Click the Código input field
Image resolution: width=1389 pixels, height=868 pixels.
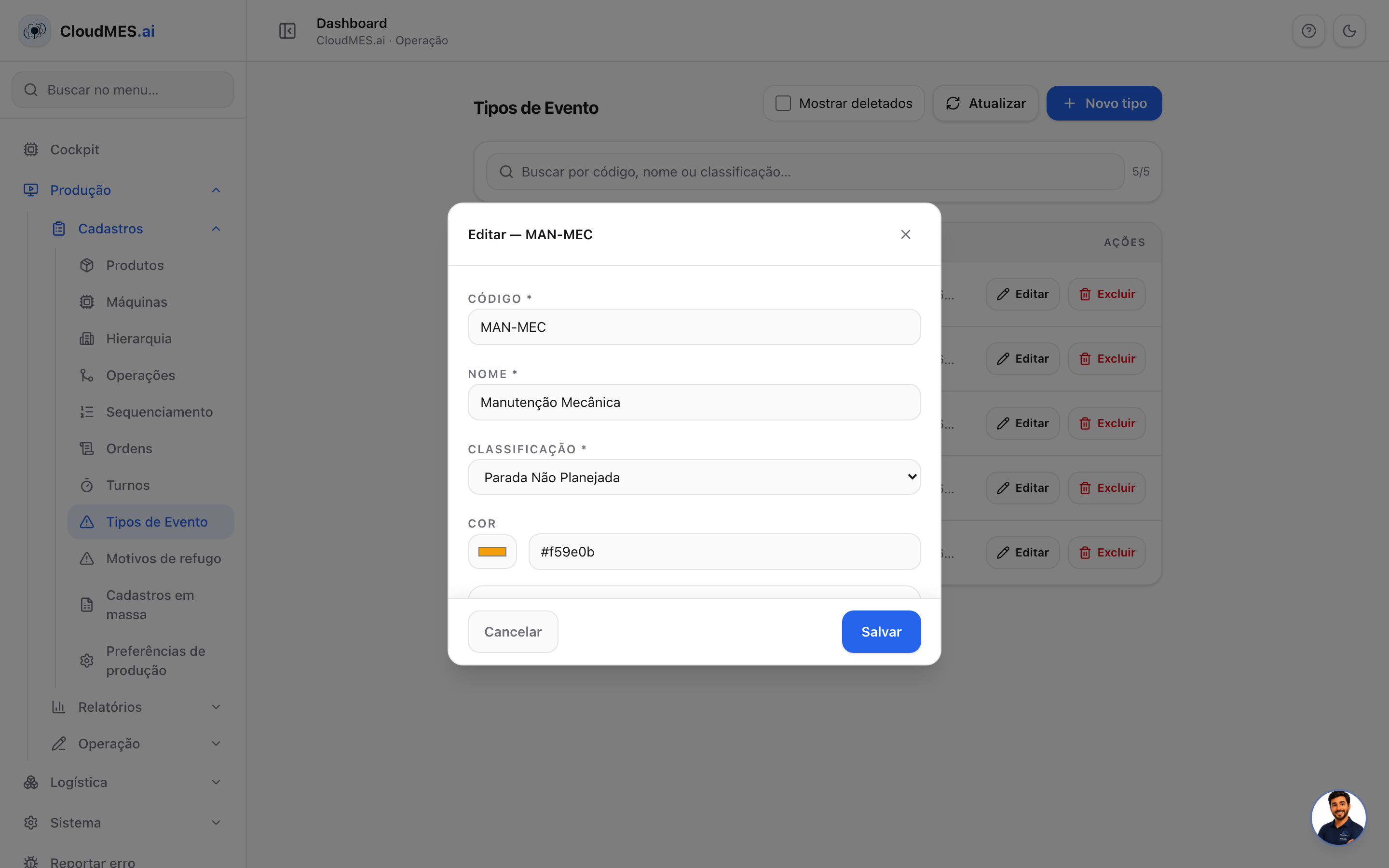pyautogui.click(x=694, y=327)
